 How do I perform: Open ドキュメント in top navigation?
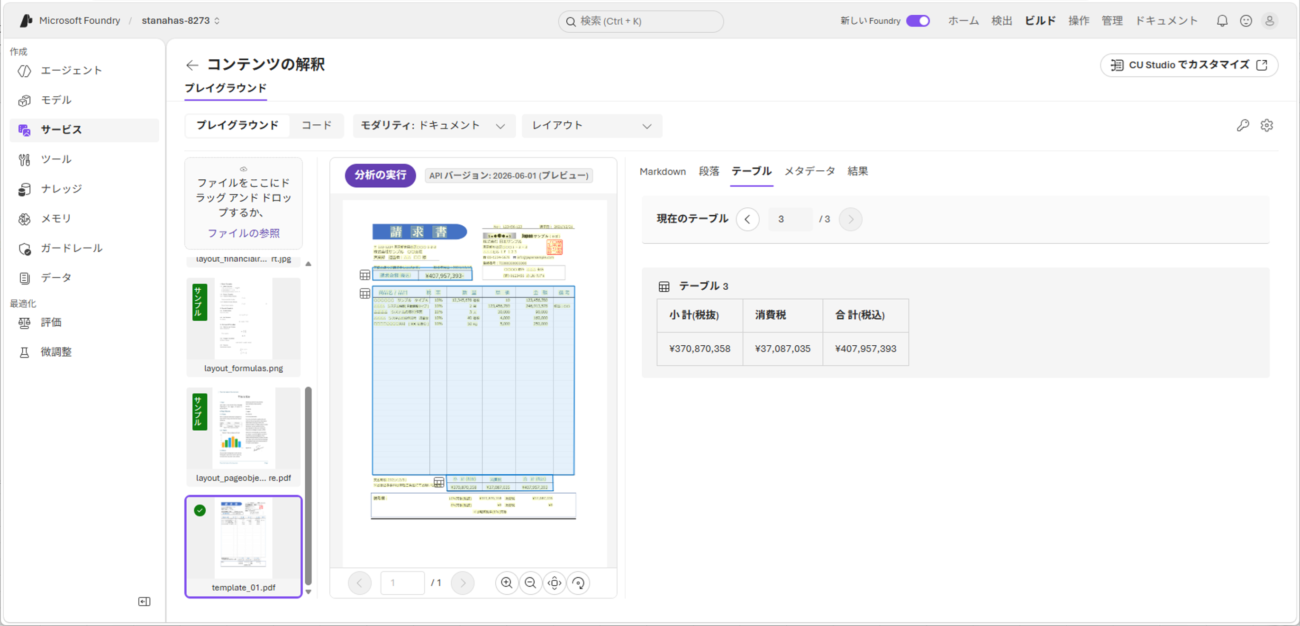[1166, 21]
